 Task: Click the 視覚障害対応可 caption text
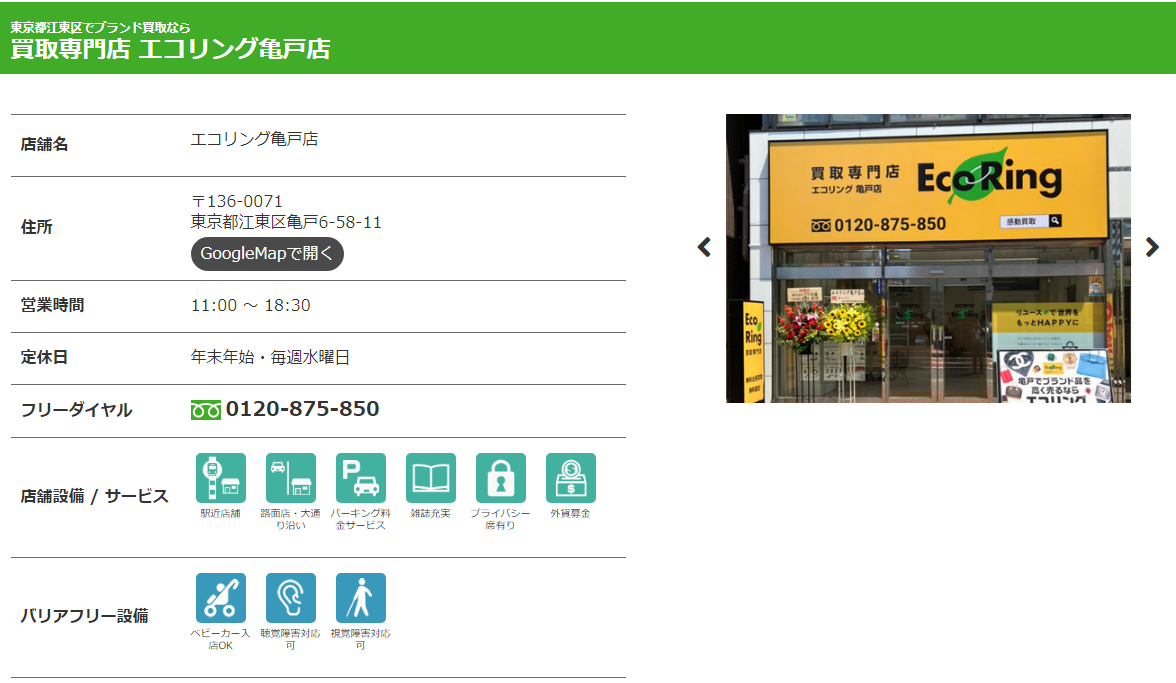(x=361, y=640)
